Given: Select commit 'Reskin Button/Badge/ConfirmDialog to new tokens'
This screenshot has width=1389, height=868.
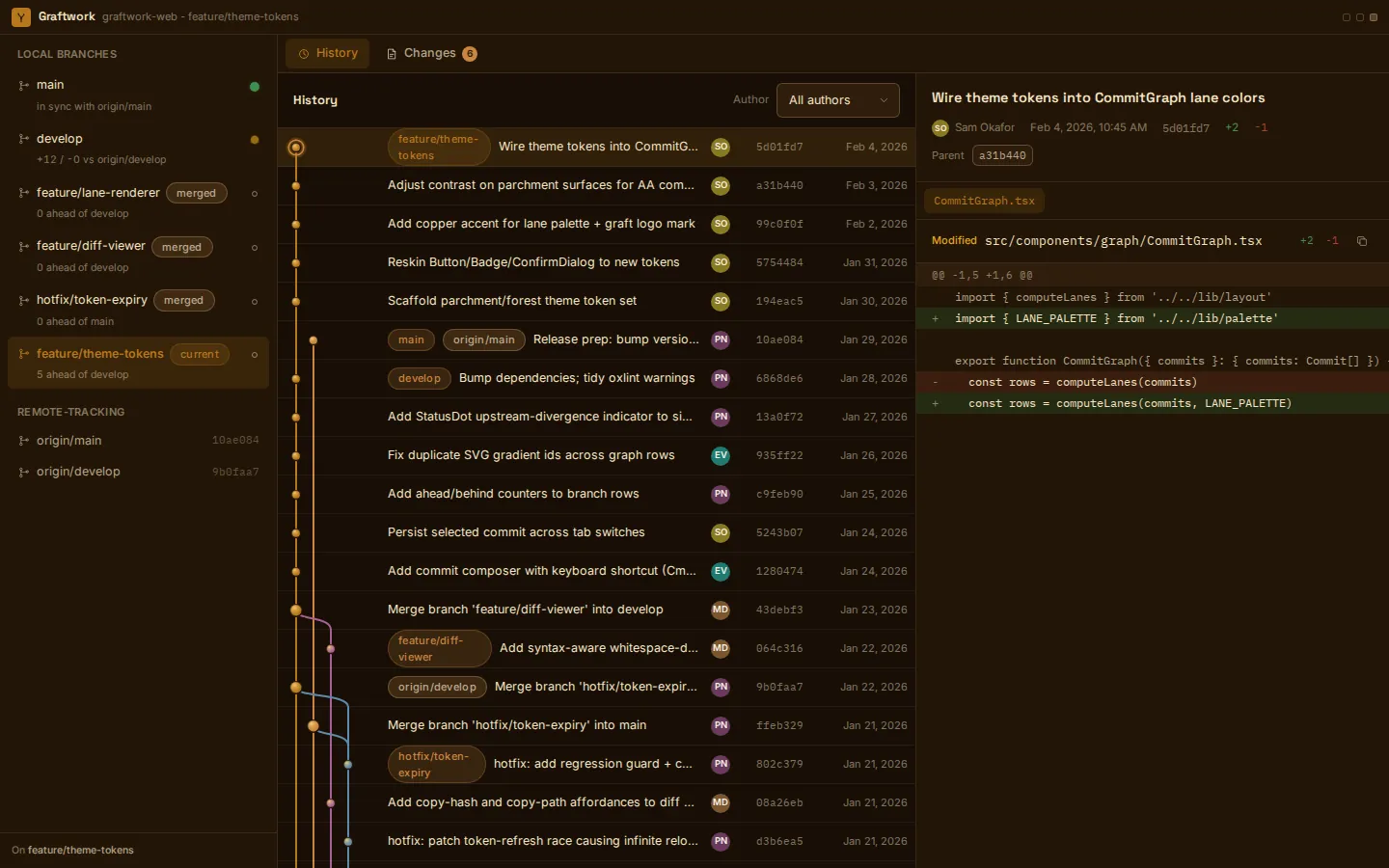Looking at the screenshot, I should pyautogui.click(x=596, y=262).
